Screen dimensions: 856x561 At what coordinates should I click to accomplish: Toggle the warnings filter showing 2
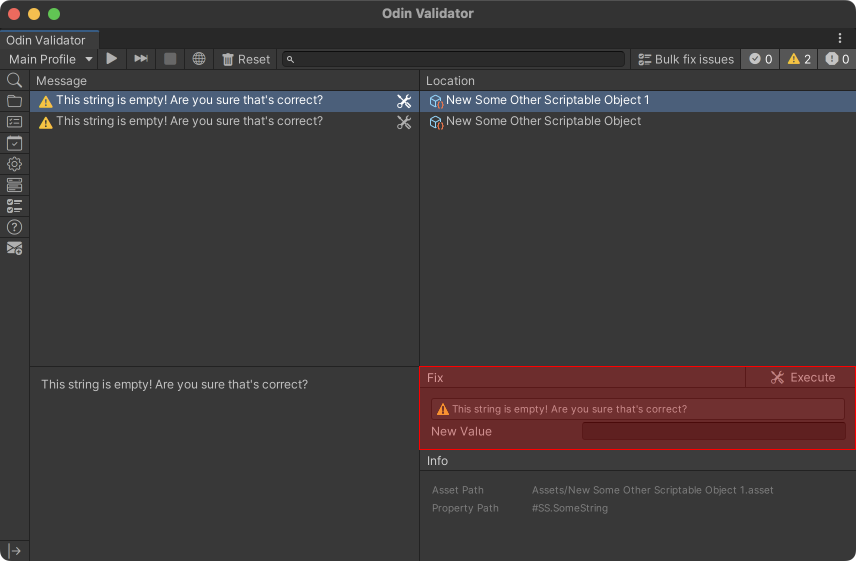coord(799,59)
